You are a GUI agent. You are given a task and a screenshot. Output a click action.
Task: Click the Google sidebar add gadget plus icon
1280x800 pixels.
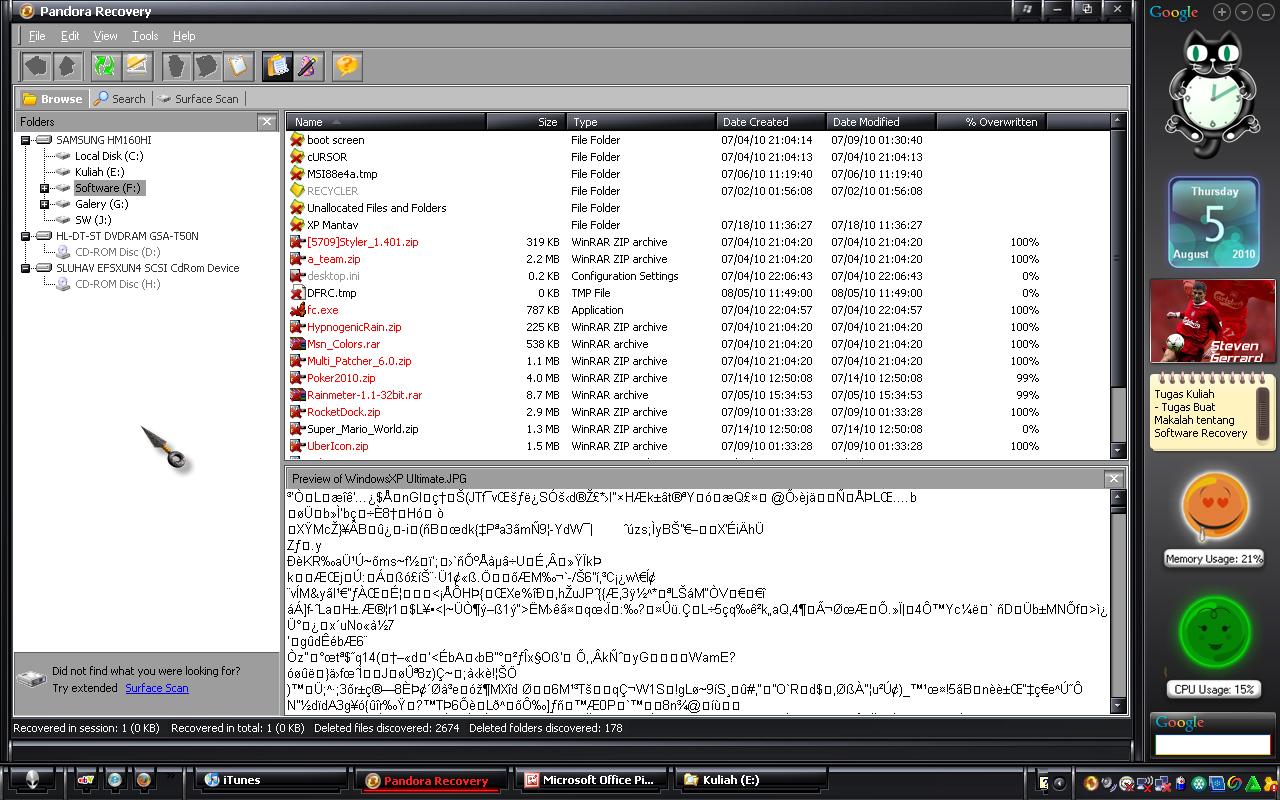pos(1222,12)
